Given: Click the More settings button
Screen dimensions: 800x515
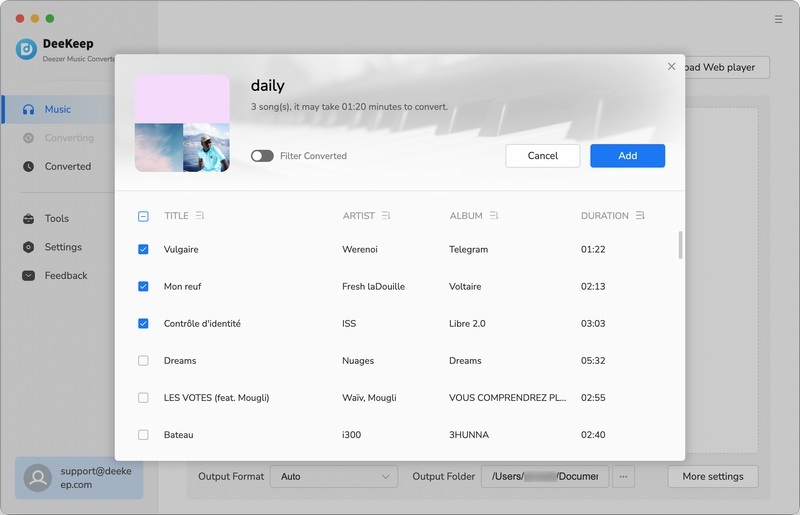Looking at the screenshot, I should [x=713, y=476].
